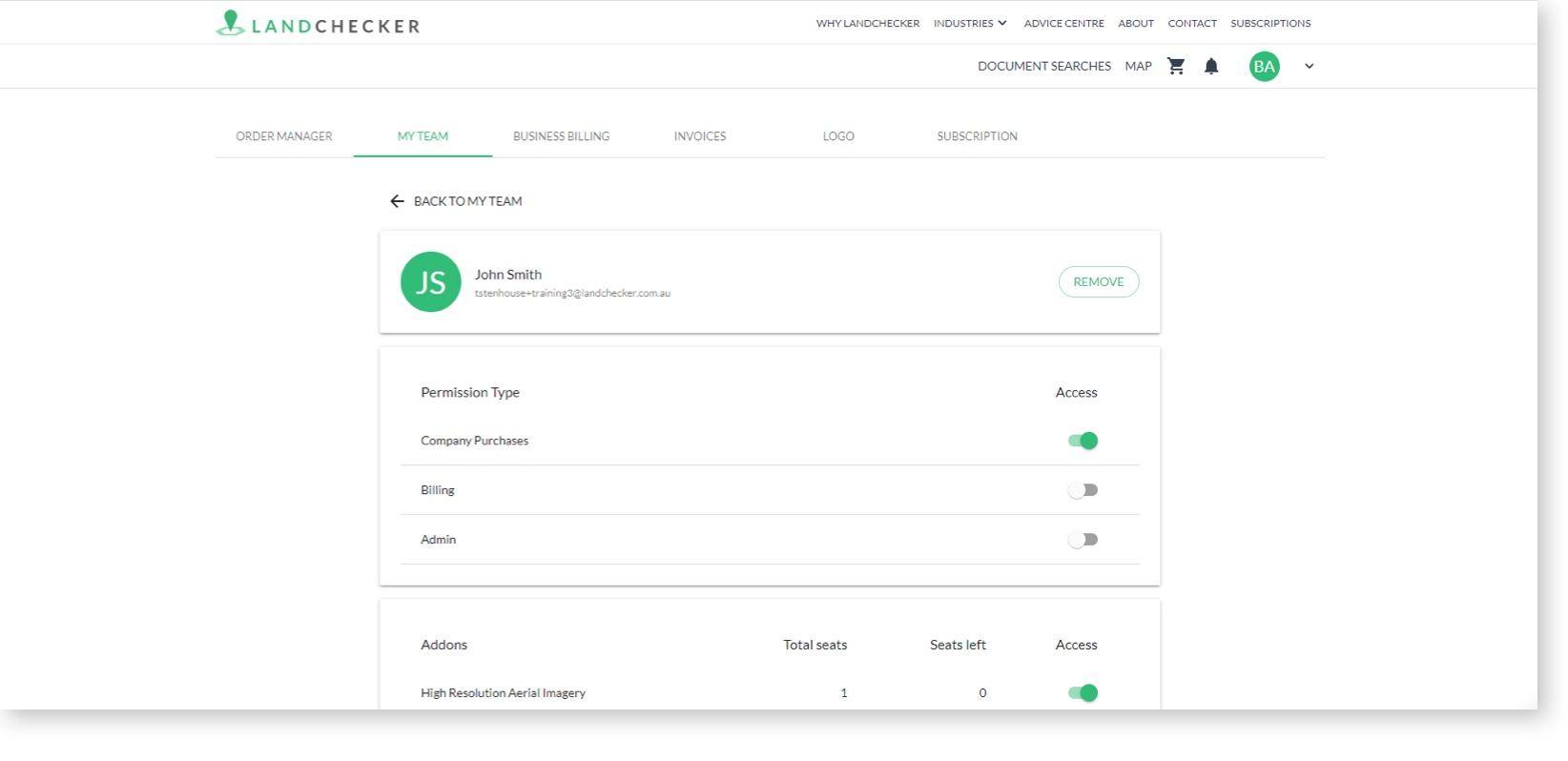
Task: Open Document Searches
Action: [x=1044, y=66]
